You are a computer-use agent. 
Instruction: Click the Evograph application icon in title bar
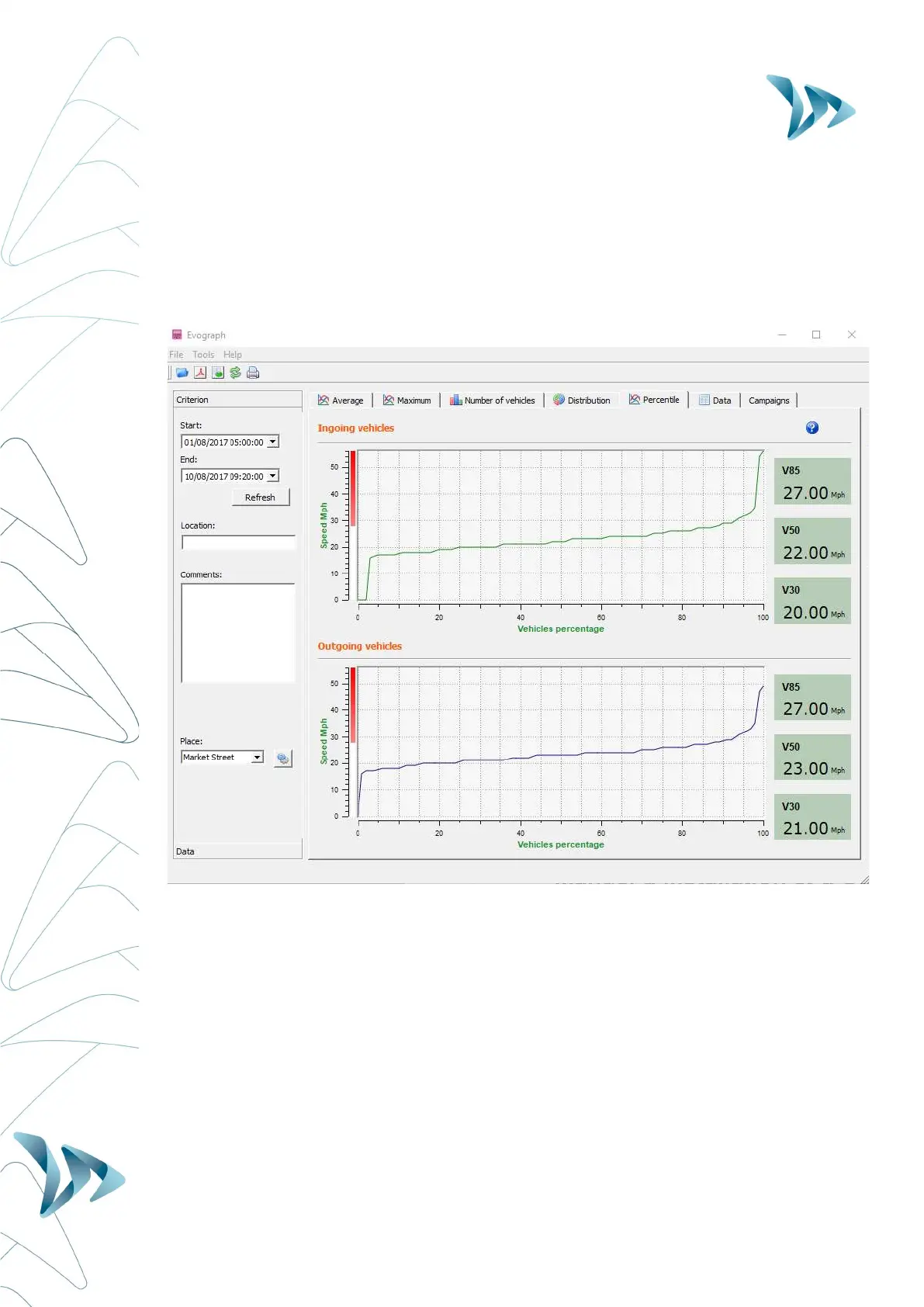pos(177,335)
